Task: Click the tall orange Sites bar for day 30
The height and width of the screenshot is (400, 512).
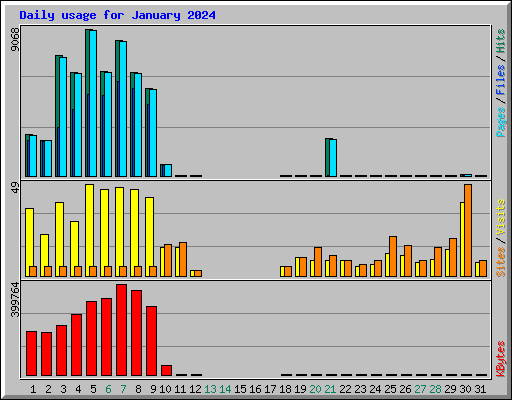Action: click(468, 230)
